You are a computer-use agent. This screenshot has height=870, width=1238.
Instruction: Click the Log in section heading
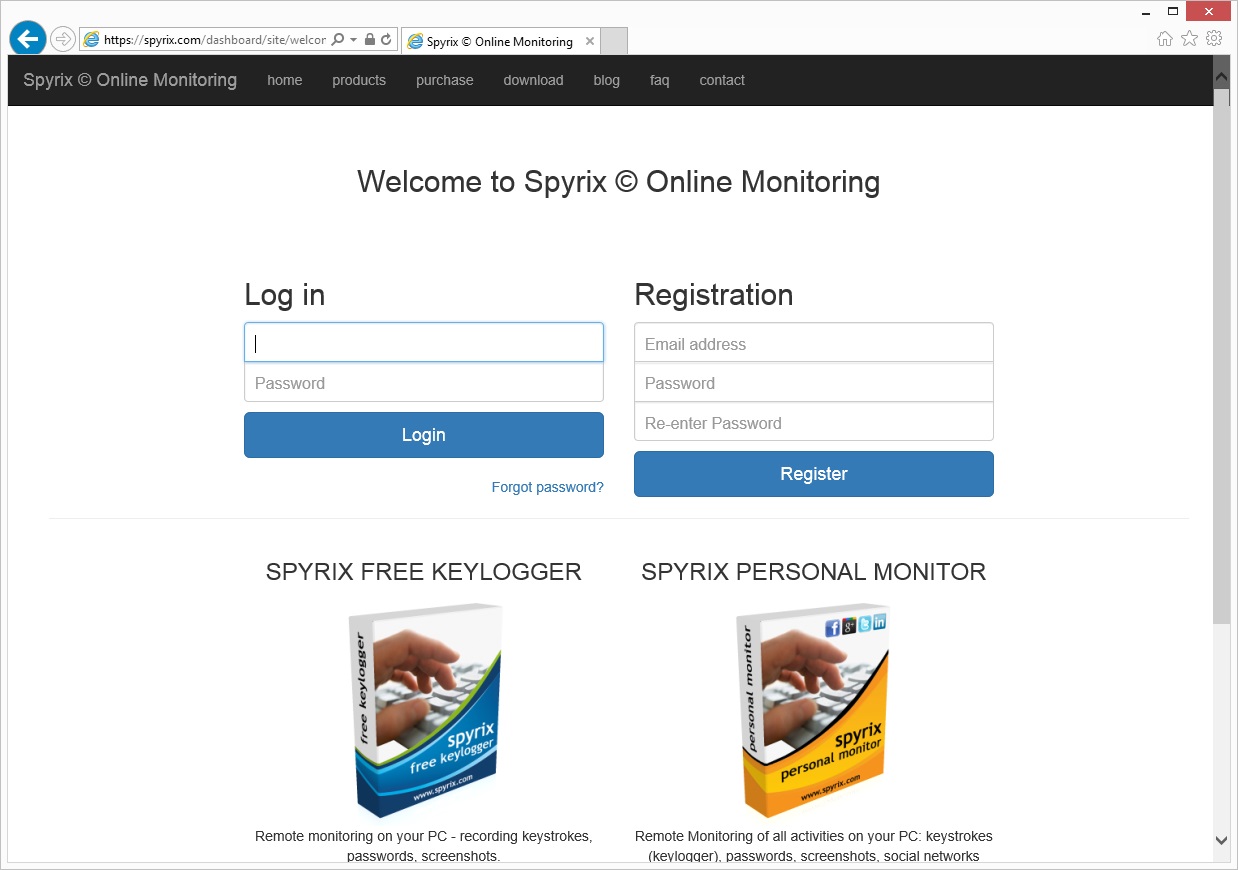[x=285, y=295]
